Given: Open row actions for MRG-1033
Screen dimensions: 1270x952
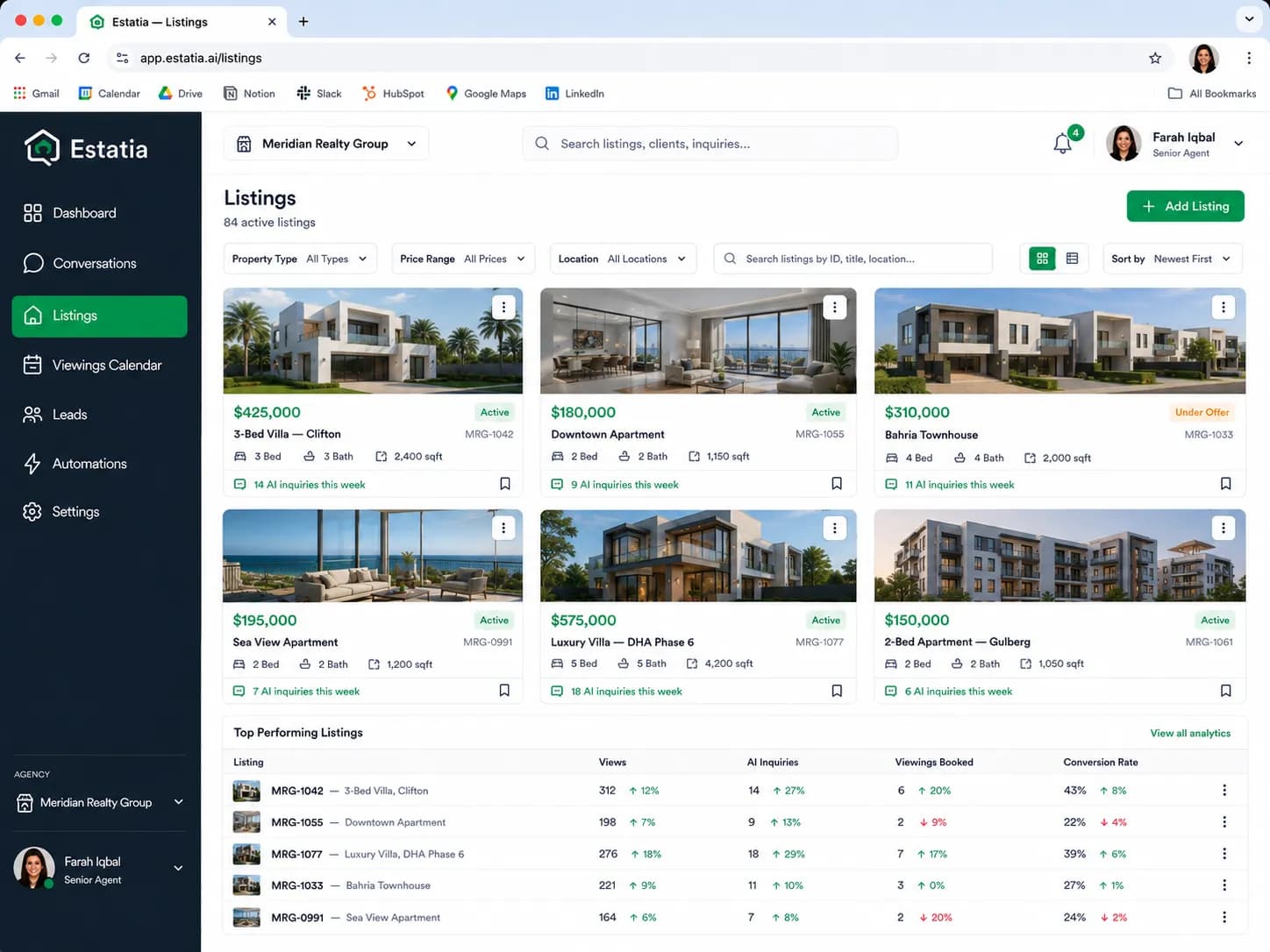Looking at the screenshot, I should tap(1224, 885).
